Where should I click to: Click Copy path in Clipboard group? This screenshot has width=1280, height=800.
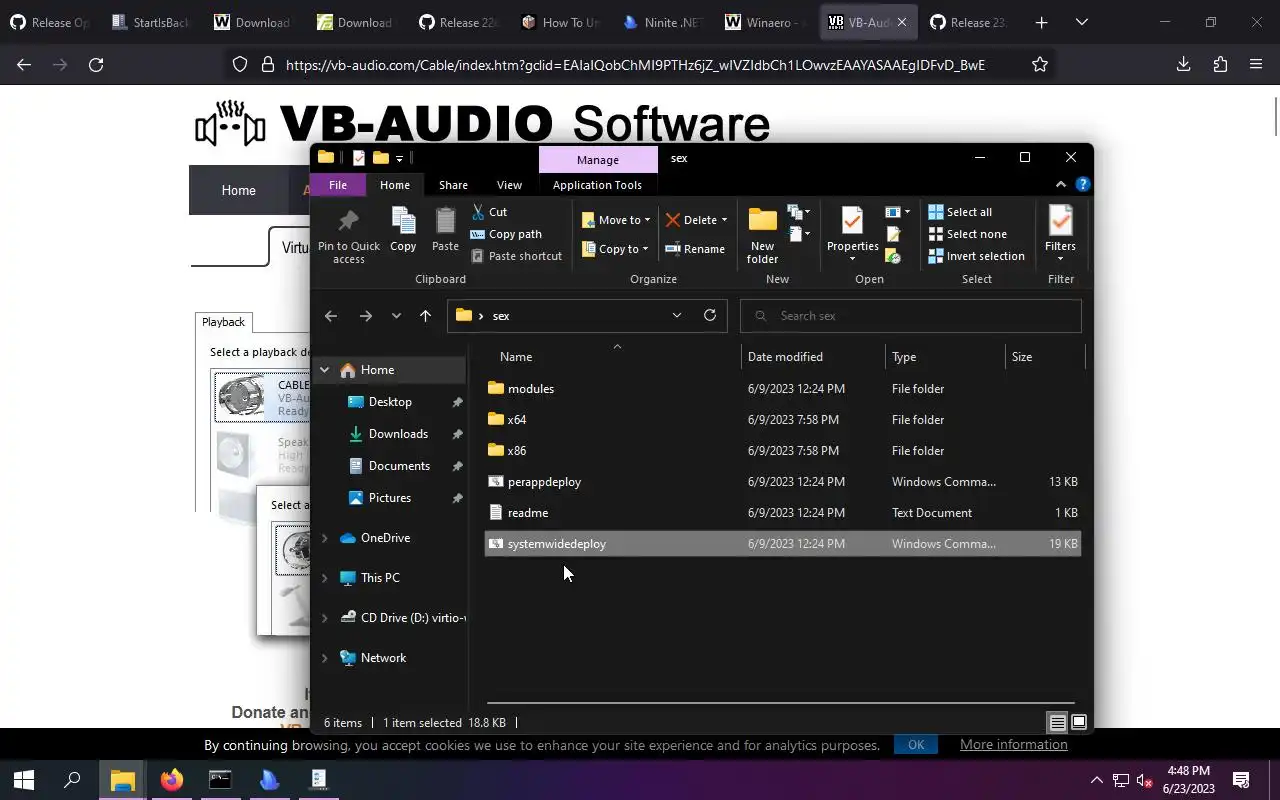pos(506,234)
